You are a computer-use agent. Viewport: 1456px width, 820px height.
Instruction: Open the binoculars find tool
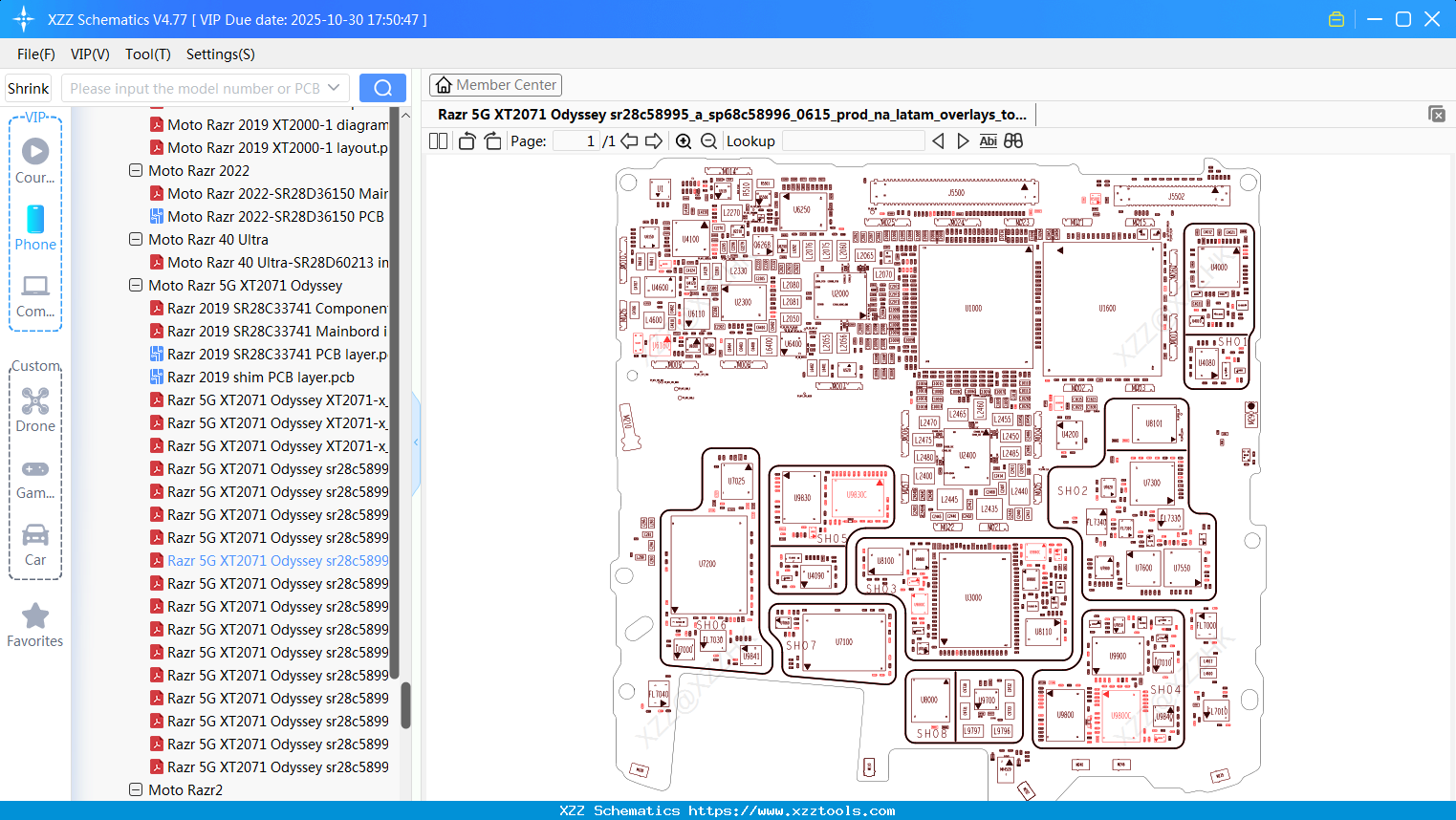click(x=1013, y=141)
